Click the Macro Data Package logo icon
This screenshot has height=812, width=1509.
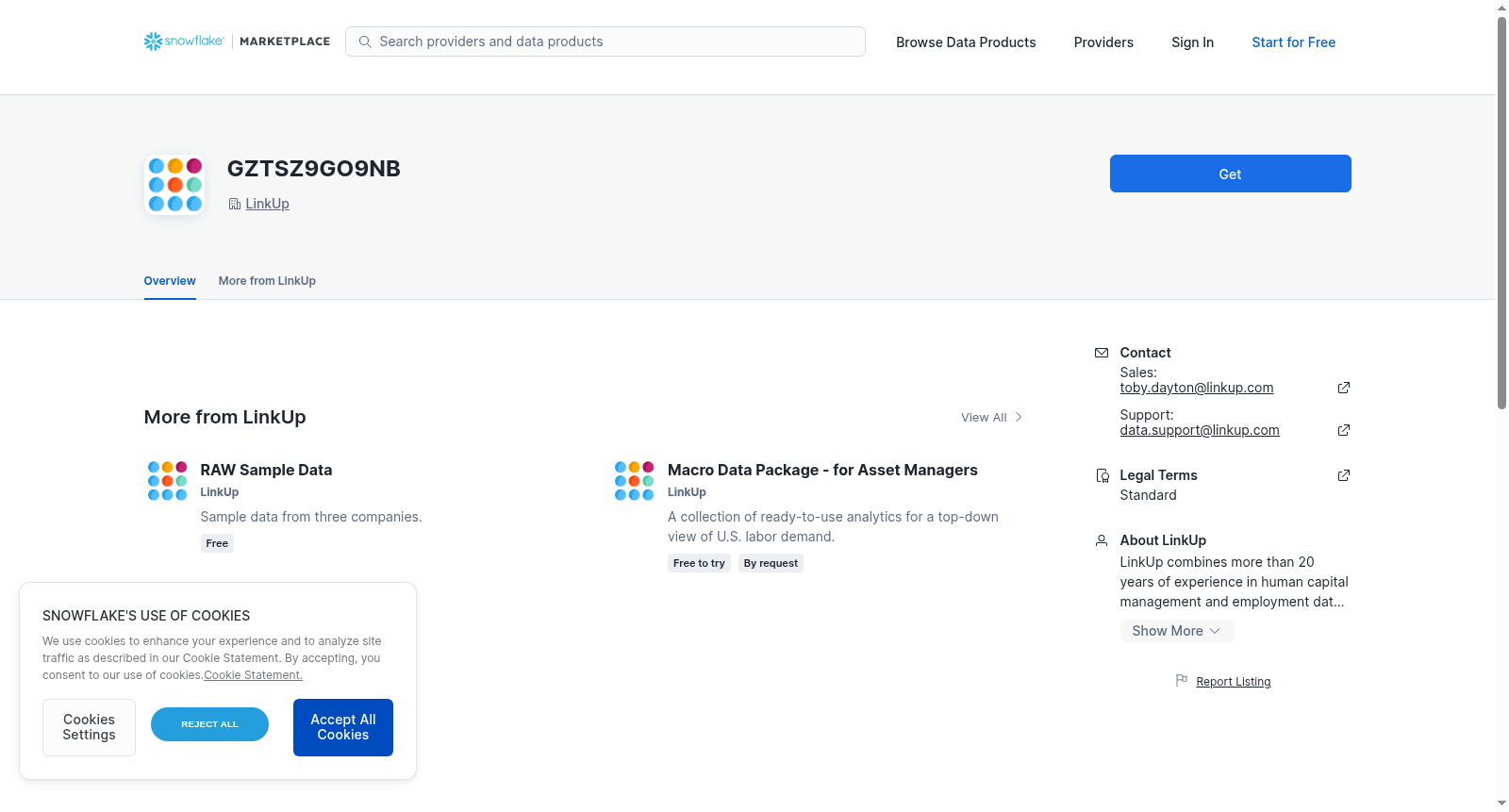click(634, 481)
